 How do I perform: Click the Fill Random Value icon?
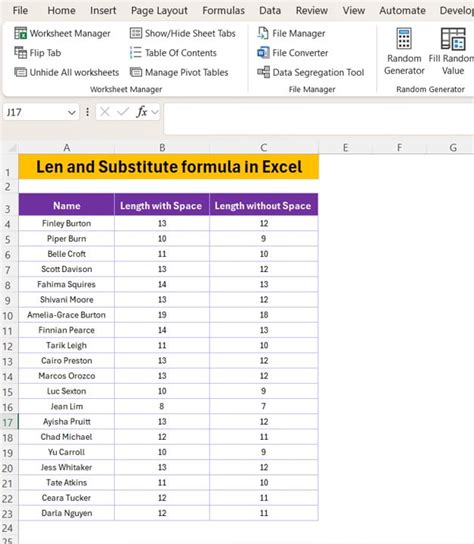(x=453, y=39)
